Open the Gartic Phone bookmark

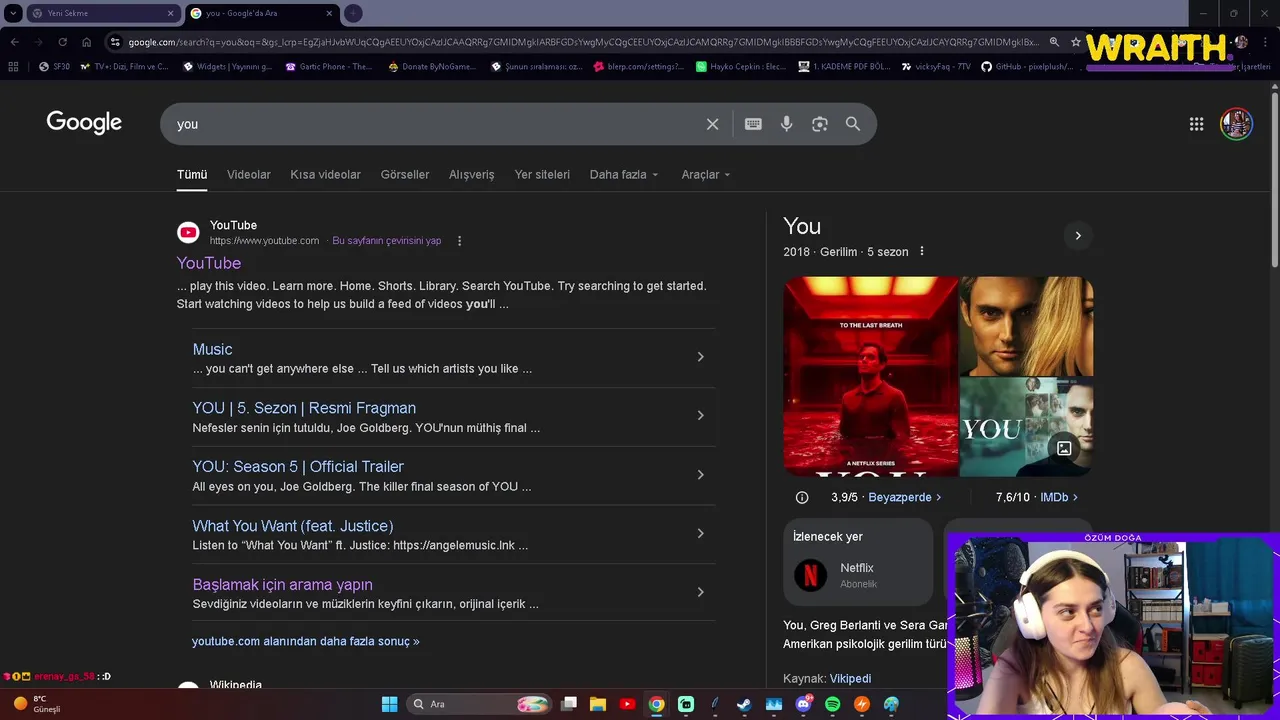click(329, 67)
